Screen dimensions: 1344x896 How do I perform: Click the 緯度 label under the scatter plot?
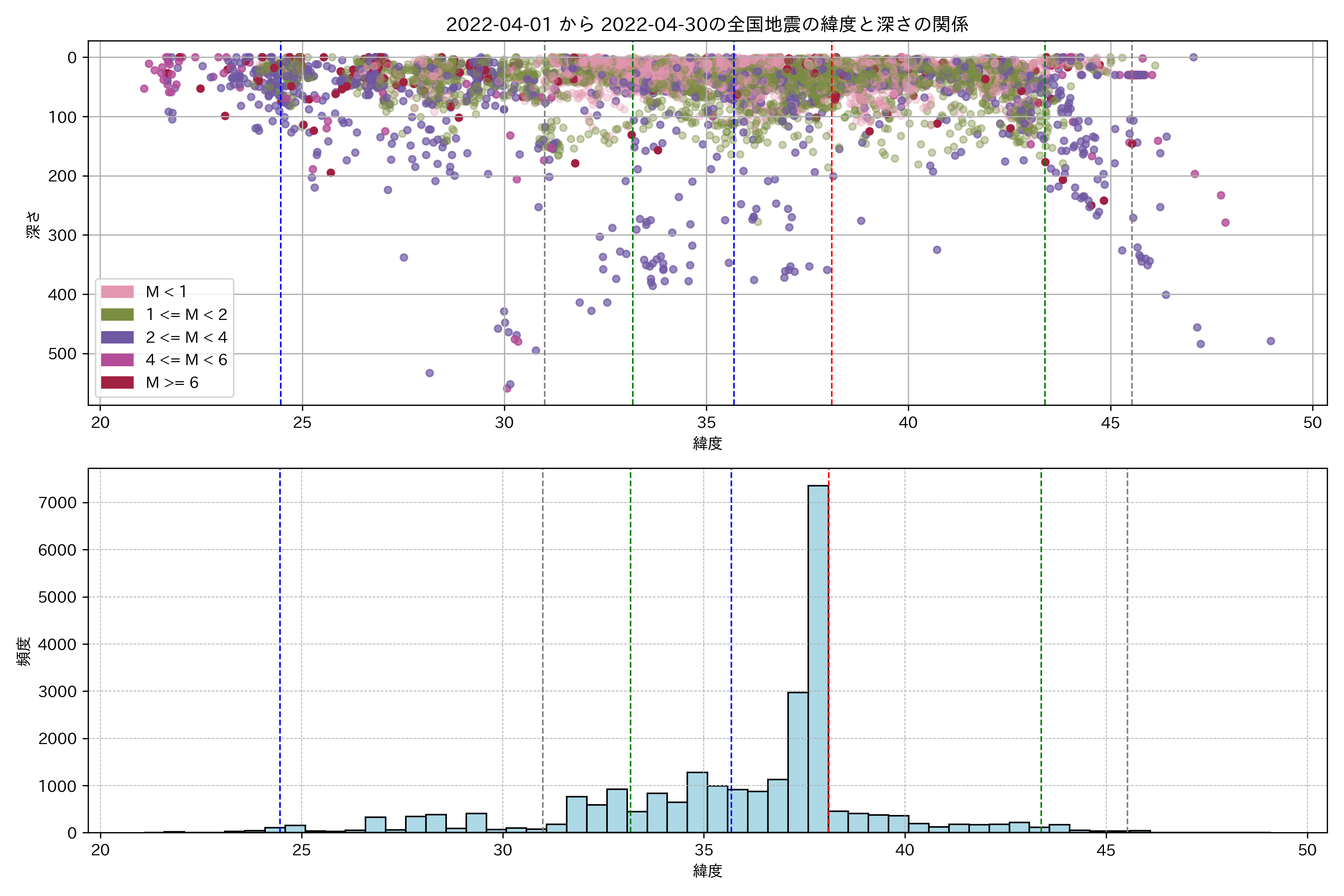(707, 444)
